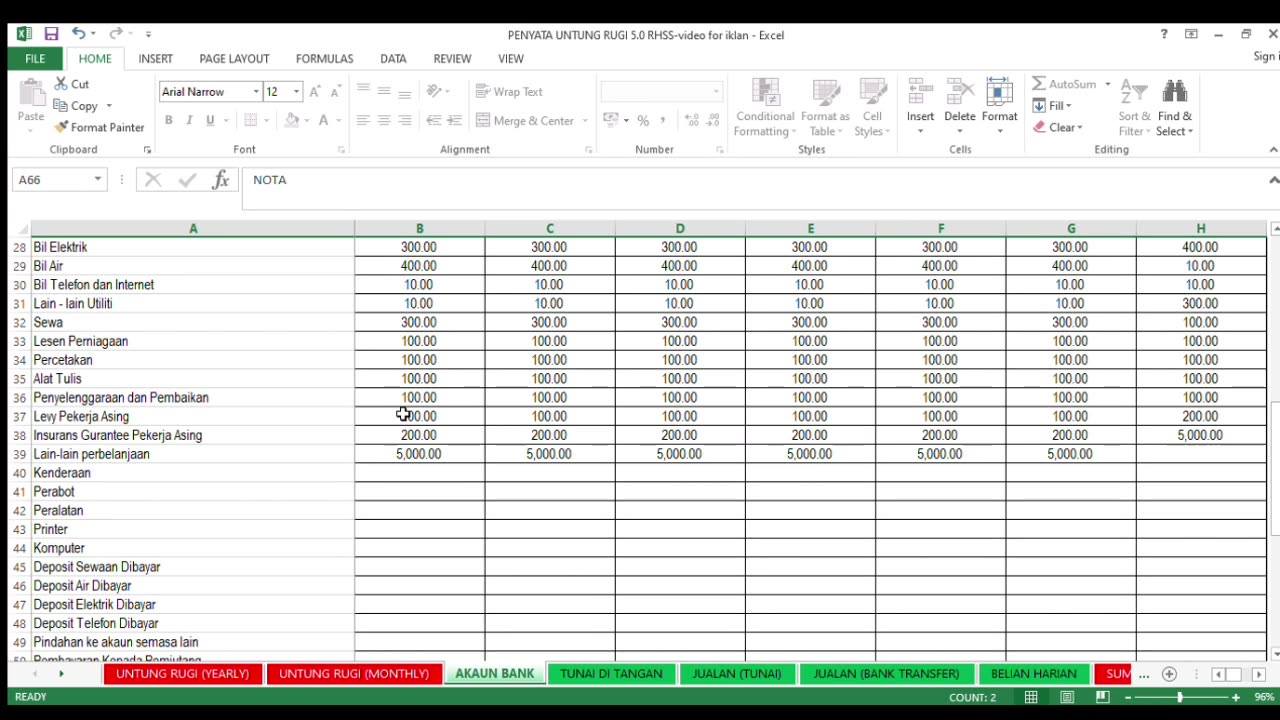Viewport: 1280px width, 720px height.
Task: Toggle Bold formatting
Action: [x=168, y=120]
